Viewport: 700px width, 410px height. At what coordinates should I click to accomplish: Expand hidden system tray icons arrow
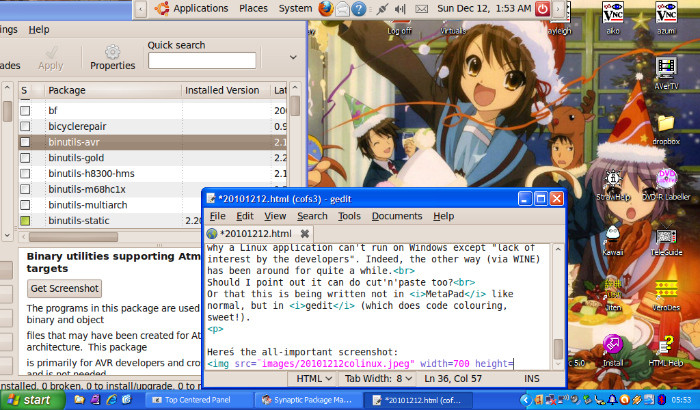pos(525,399)
